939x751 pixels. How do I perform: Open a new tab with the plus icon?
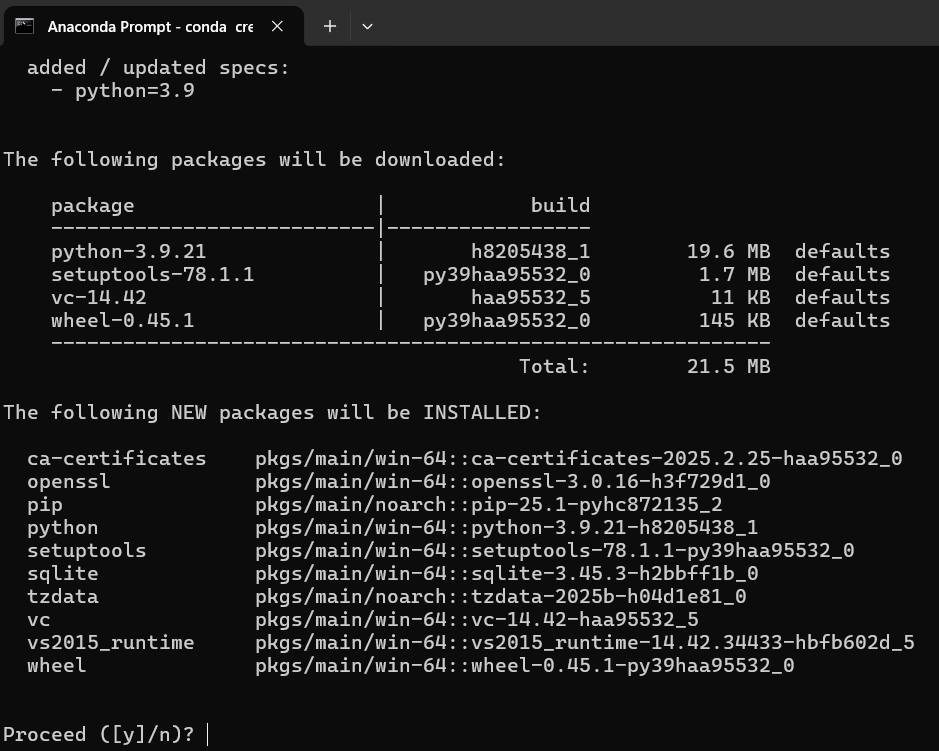329,26
